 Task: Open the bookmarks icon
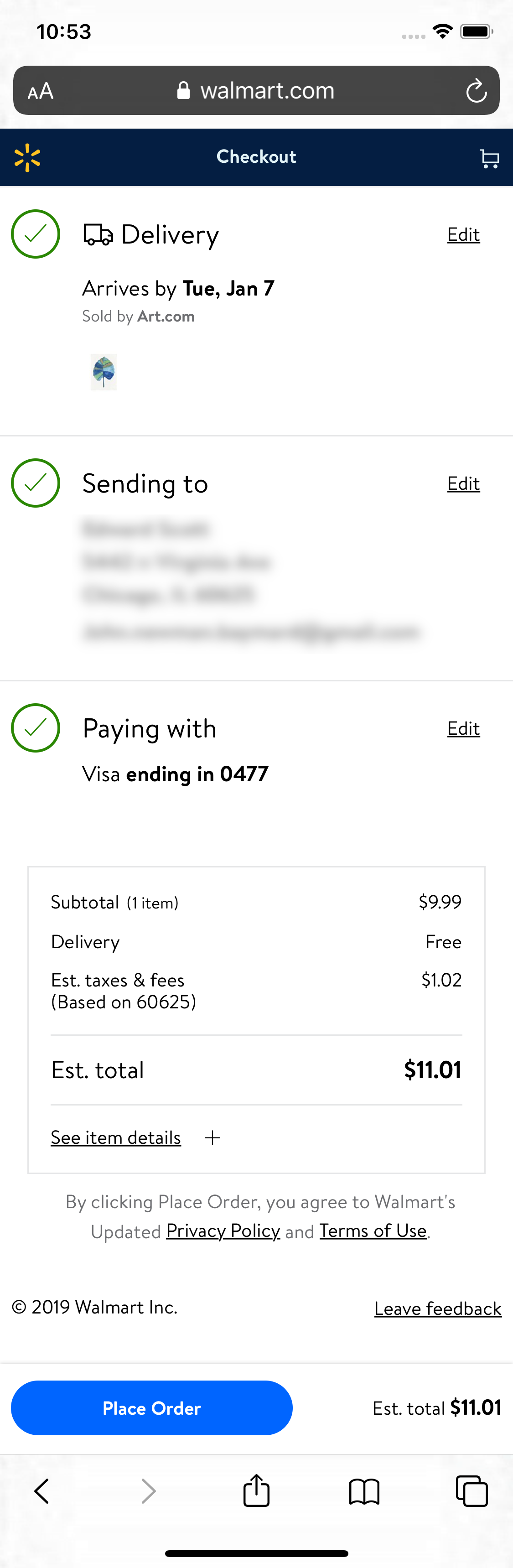tap(363, 1491)
